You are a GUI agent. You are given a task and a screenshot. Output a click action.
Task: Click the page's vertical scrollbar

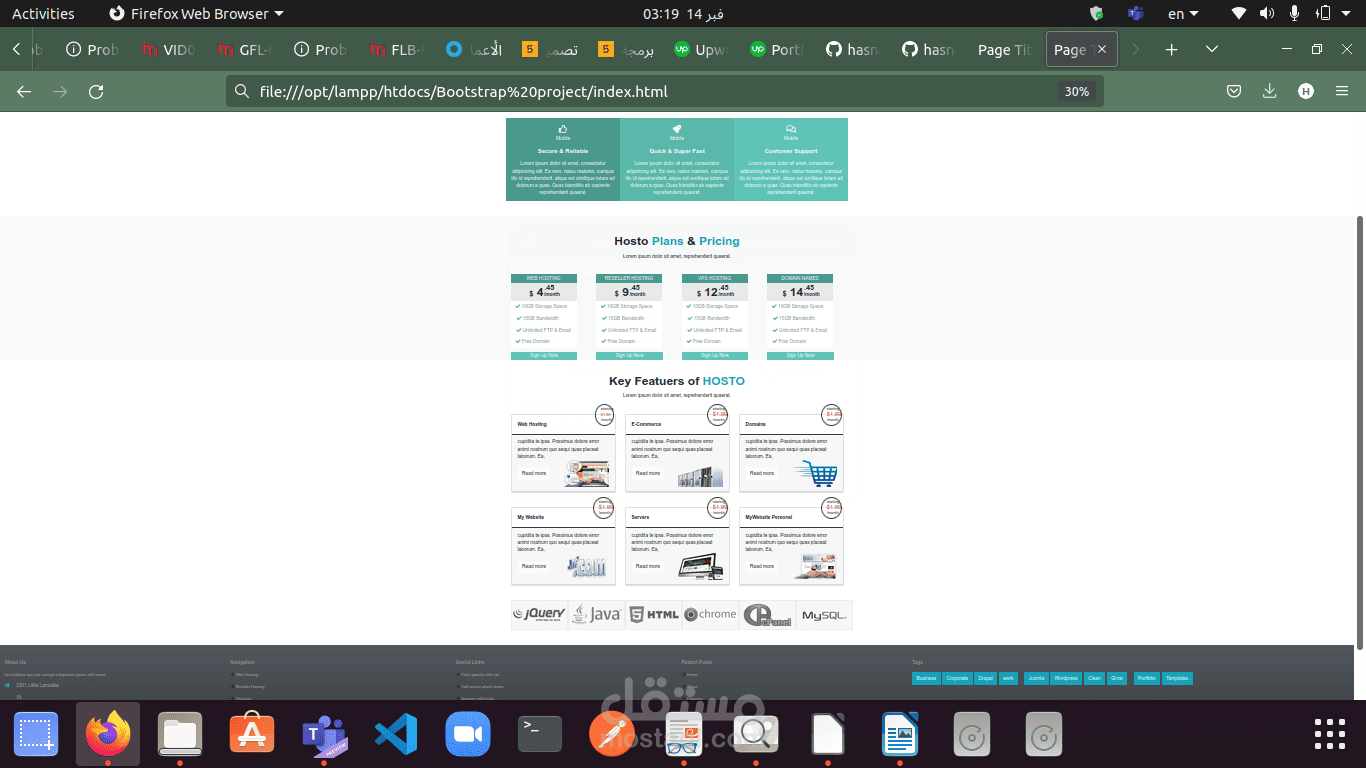[1360, 432]
